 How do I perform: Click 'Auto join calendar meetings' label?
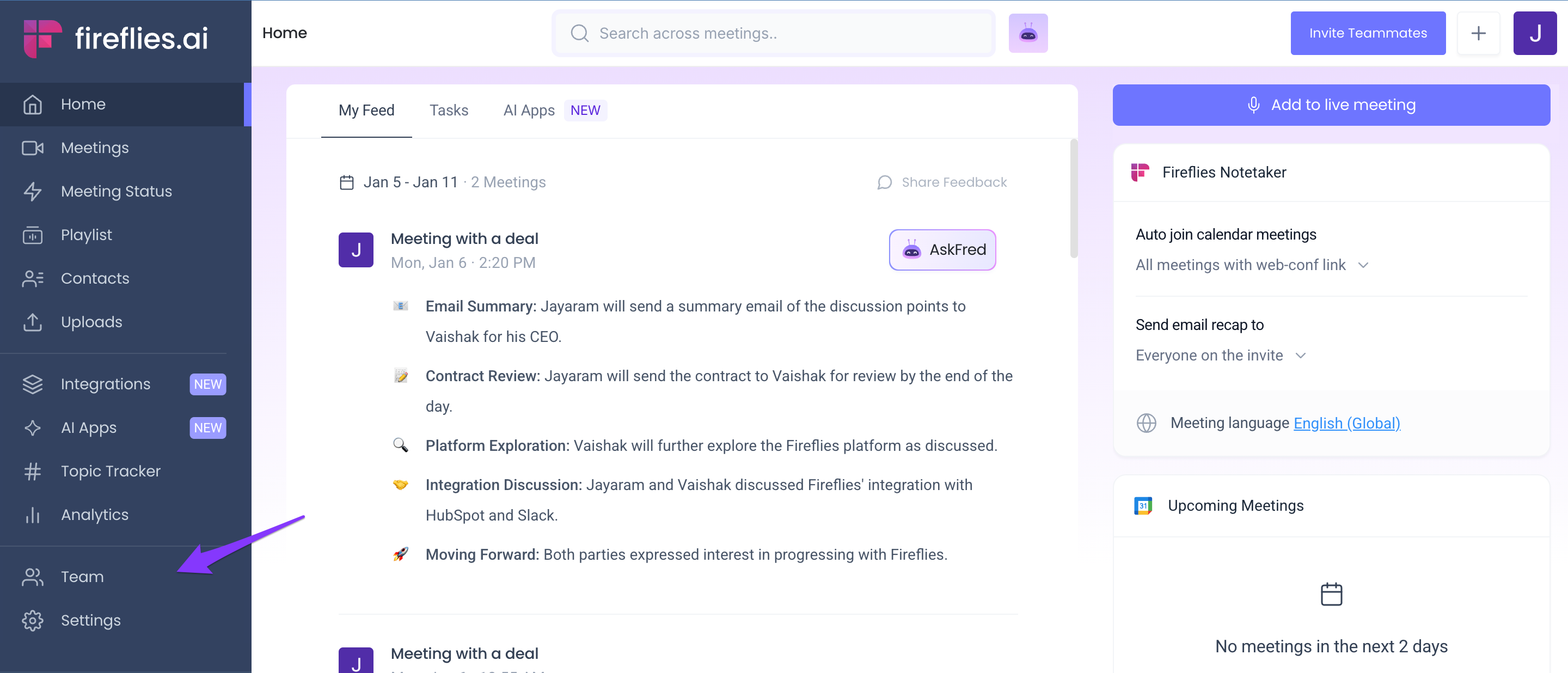(1226, 234)
